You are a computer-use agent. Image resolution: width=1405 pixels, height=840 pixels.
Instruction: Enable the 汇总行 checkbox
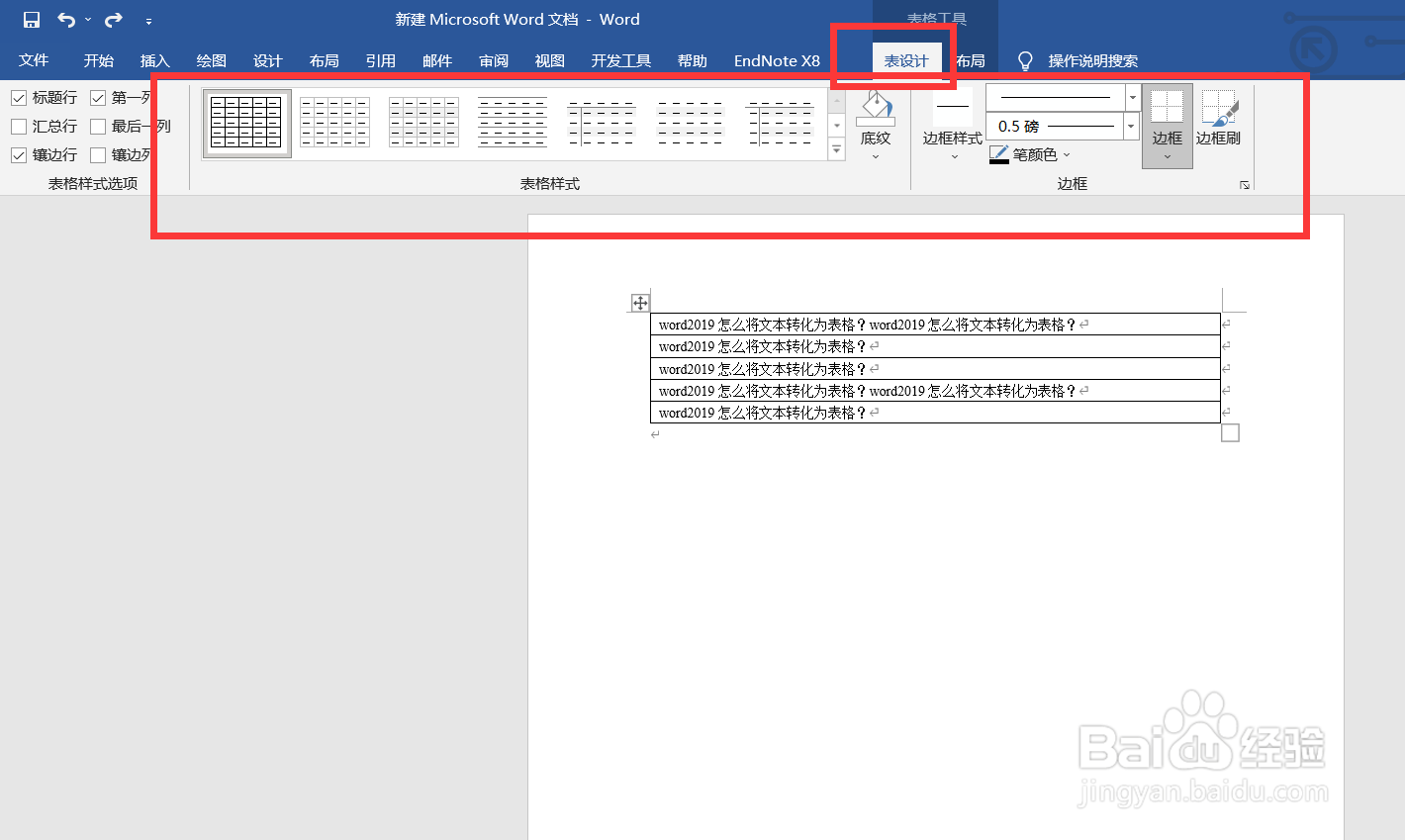click(19, 127)
